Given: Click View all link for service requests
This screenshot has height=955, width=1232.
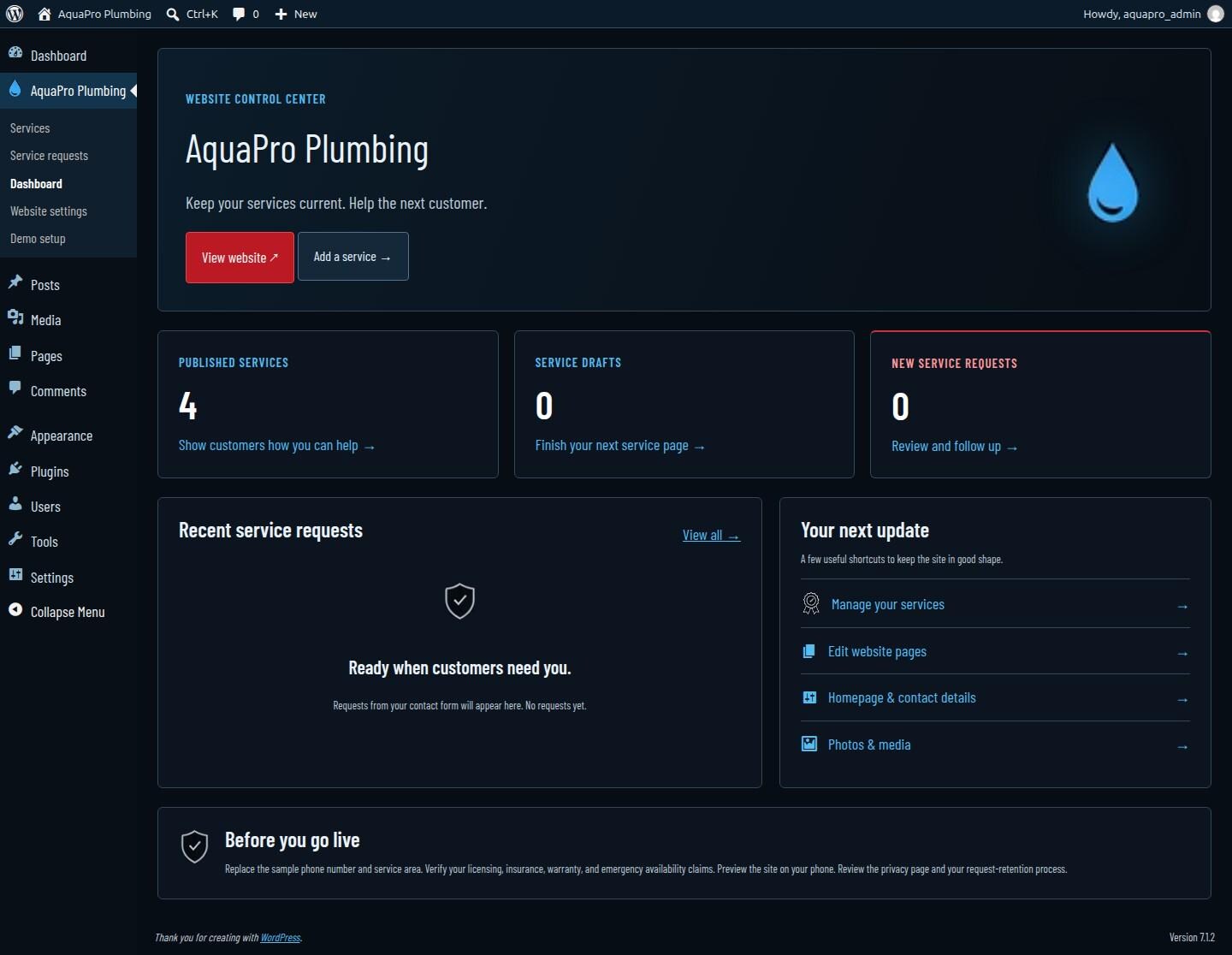Looking at the screenshot, I should pyautogui.click(x=711, y=536).
